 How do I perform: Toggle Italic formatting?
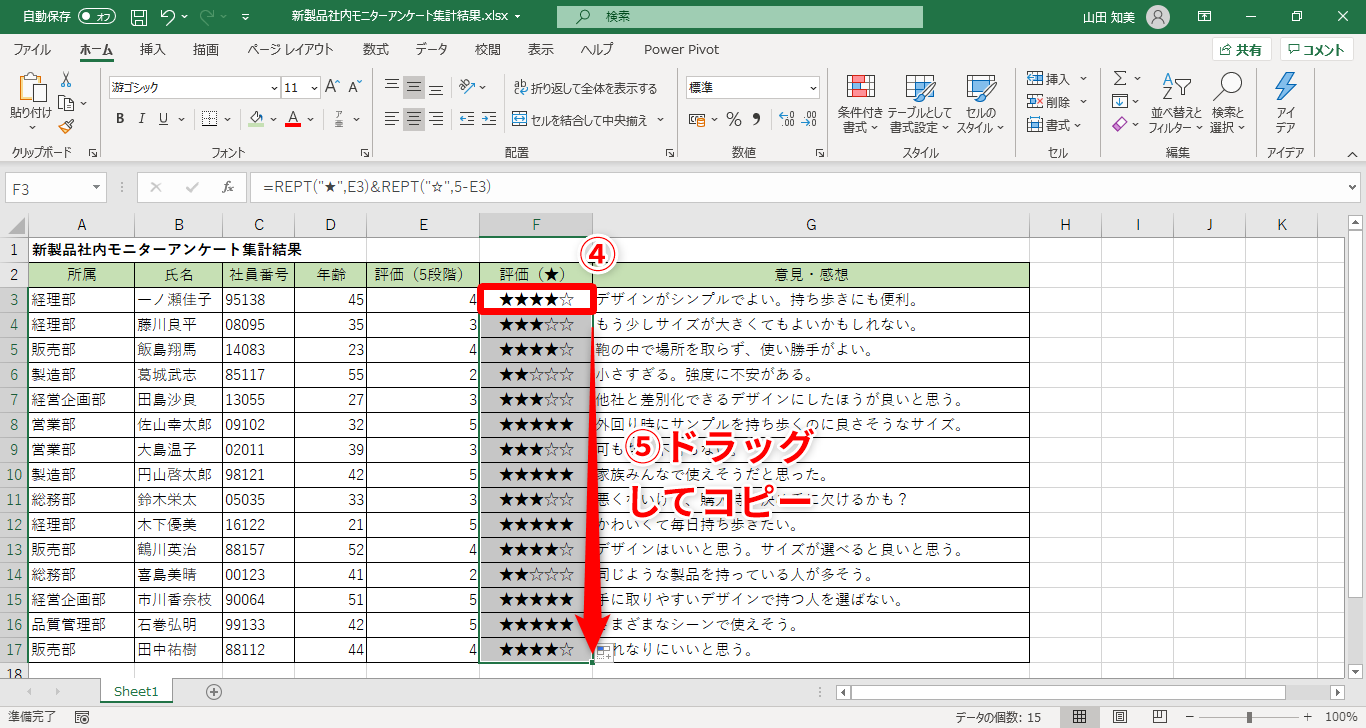click(x=143, y=119)
